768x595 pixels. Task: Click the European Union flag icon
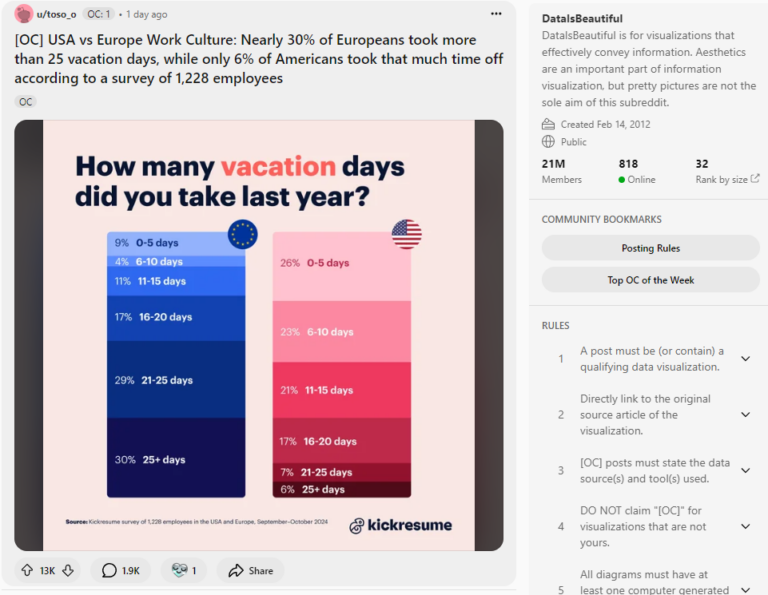coord(242,234)
